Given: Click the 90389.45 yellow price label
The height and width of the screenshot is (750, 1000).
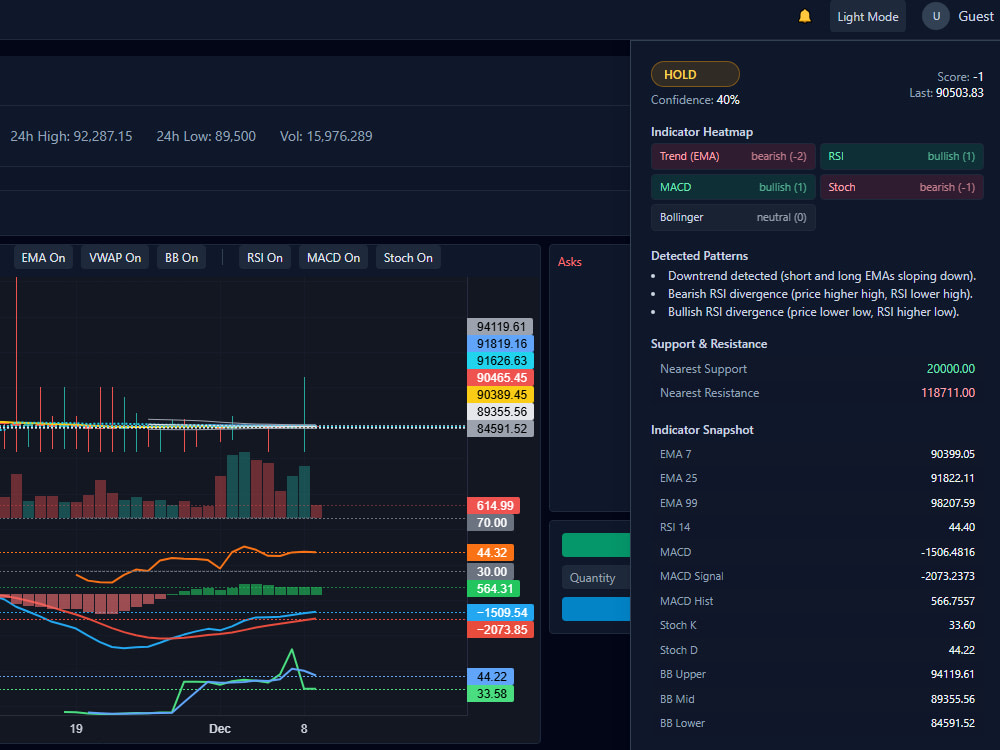Looking at the screenshot, I should tap(501, 395).
